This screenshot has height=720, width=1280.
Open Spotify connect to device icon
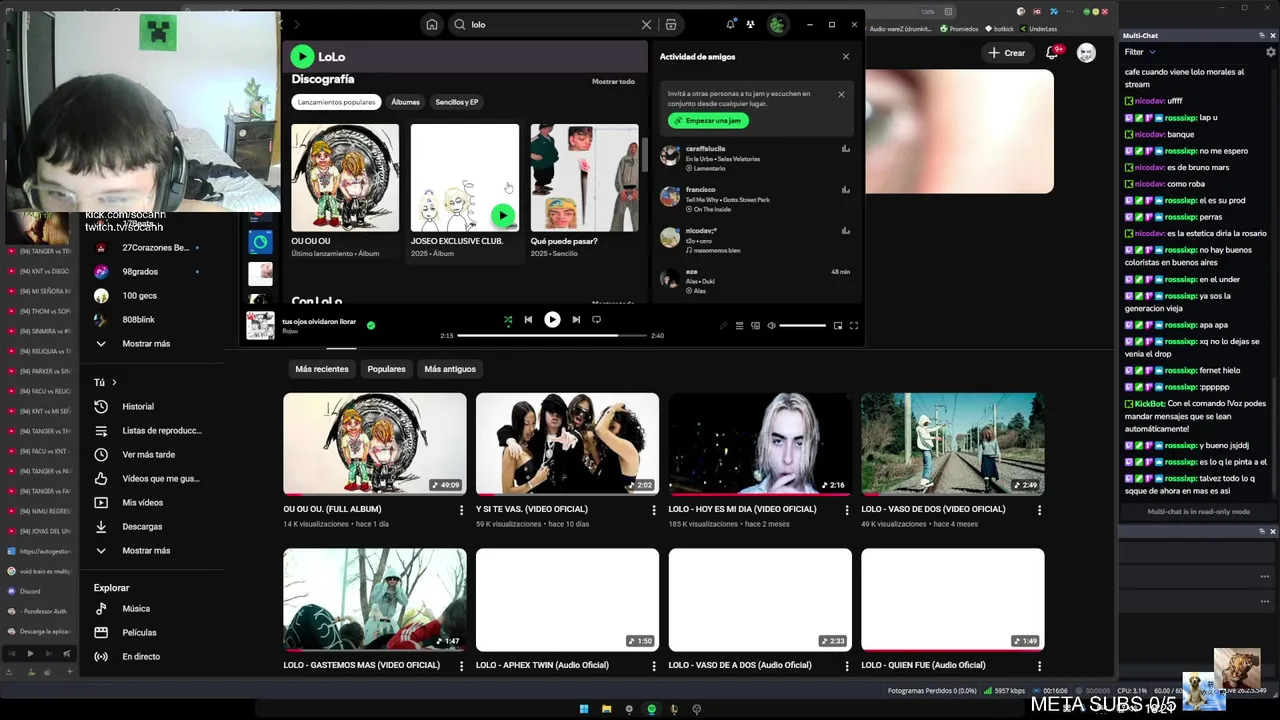(x=755, y=325)
